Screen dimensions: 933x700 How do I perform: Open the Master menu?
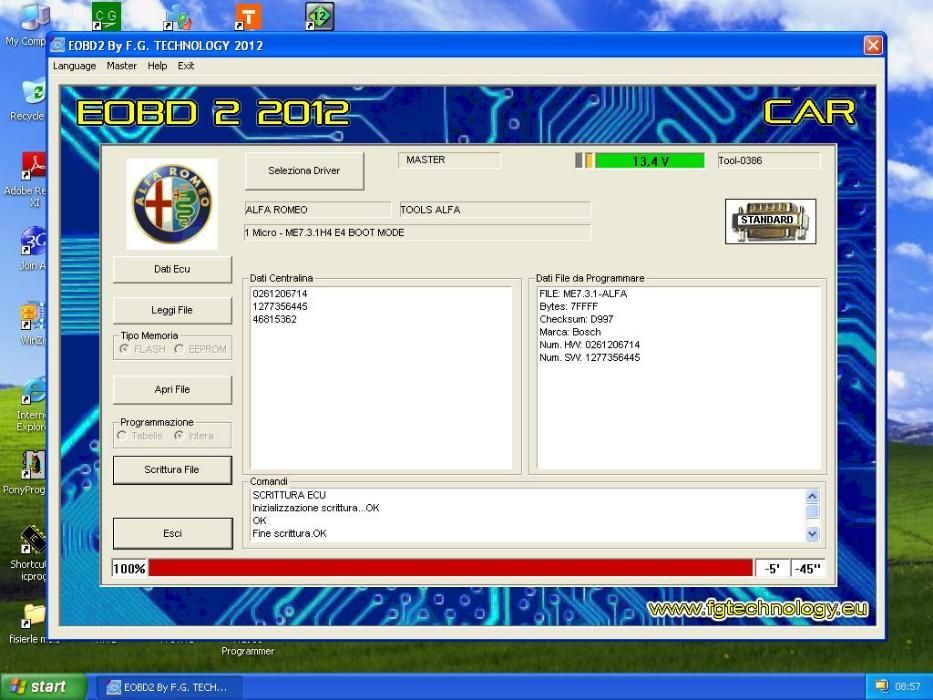click(122, 66)
